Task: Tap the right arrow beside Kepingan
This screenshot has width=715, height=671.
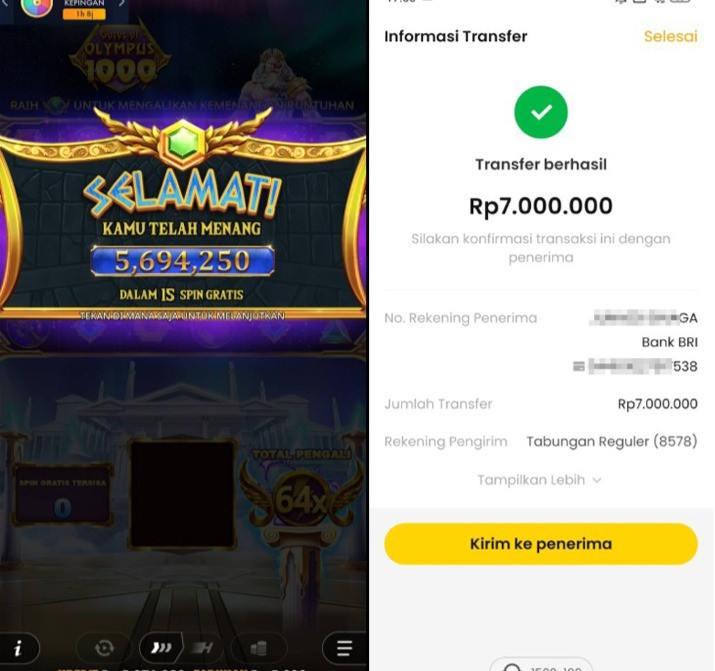Action: [121, 3]
